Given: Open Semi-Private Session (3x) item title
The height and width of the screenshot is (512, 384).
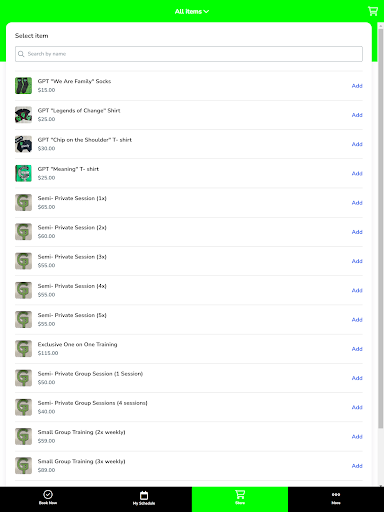Looking at the screenshot, I should (72, 257).
